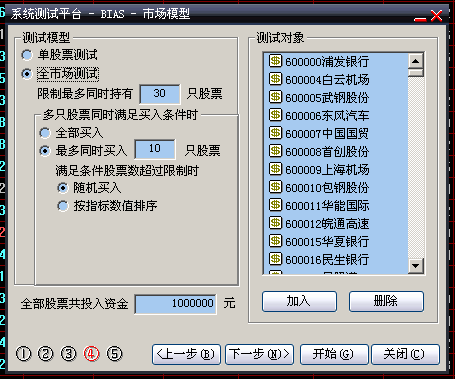Click the stock list scrollbar thumb
455x379 pixels.
(x=416, y=73)
